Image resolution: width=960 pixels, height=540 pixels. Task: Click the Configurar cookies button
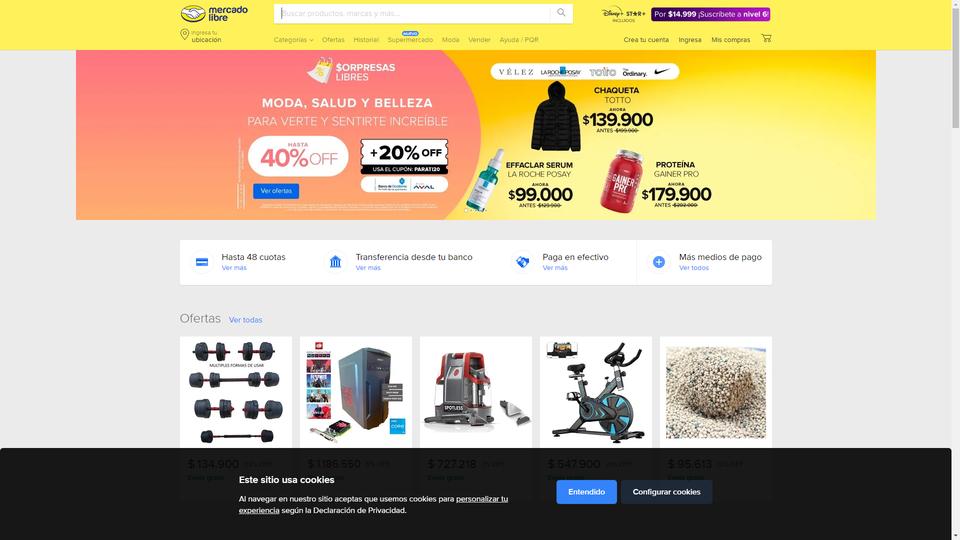(666, 492)
